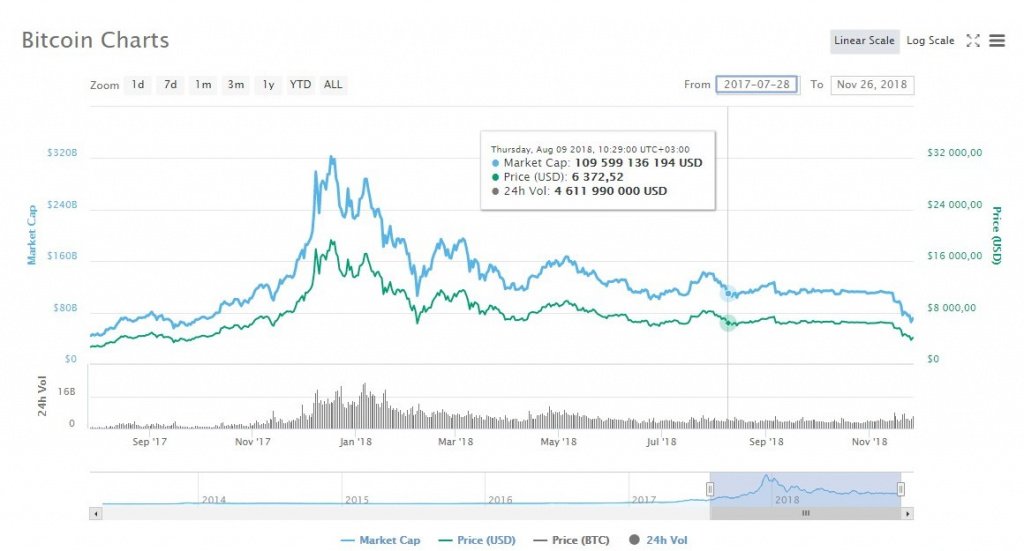The height and width of the screenshot is (551, 1024).
Task: Select YTD zoom range
Action: point(300,85)
